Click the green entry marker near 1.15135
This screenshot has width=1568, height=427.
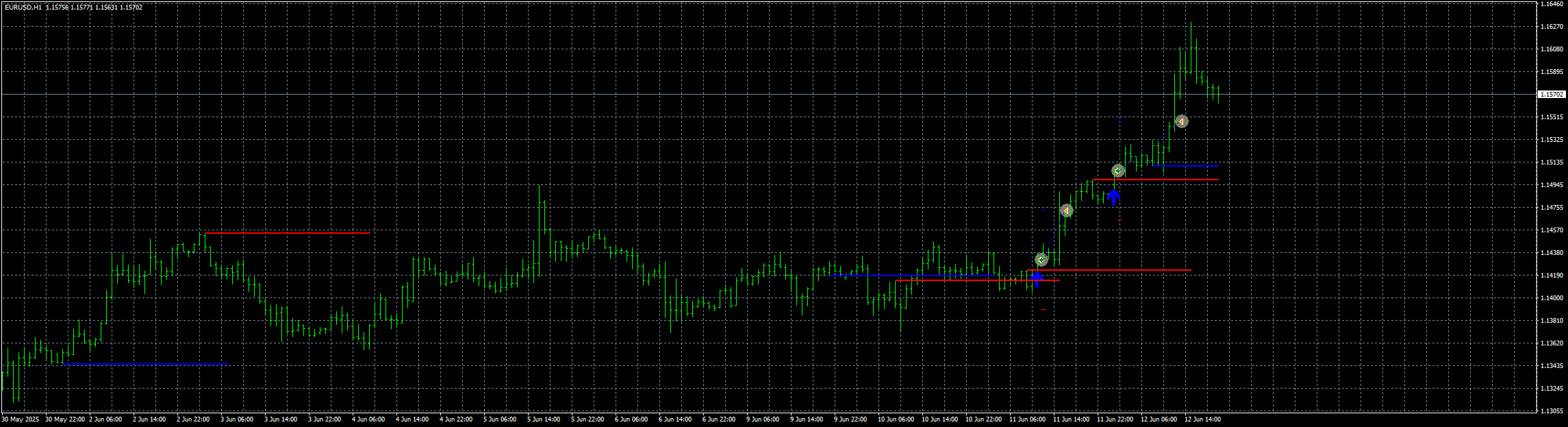[x=1118, y=171]
